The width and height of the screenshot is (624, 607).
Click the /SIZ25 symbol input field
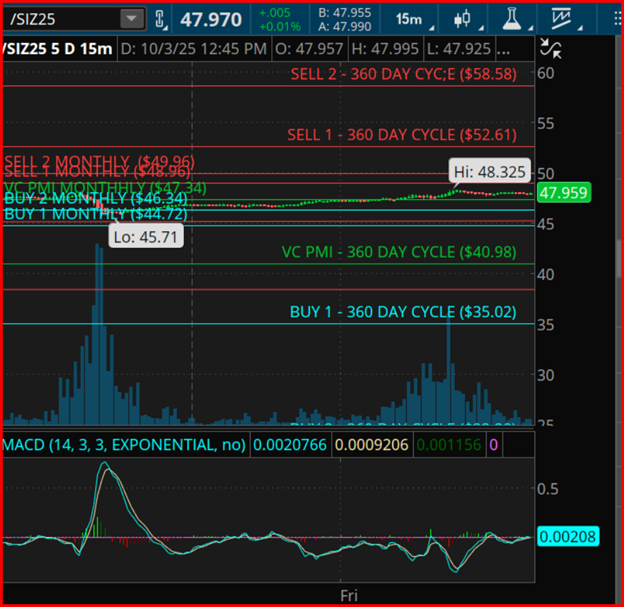[x=60, y=19]
